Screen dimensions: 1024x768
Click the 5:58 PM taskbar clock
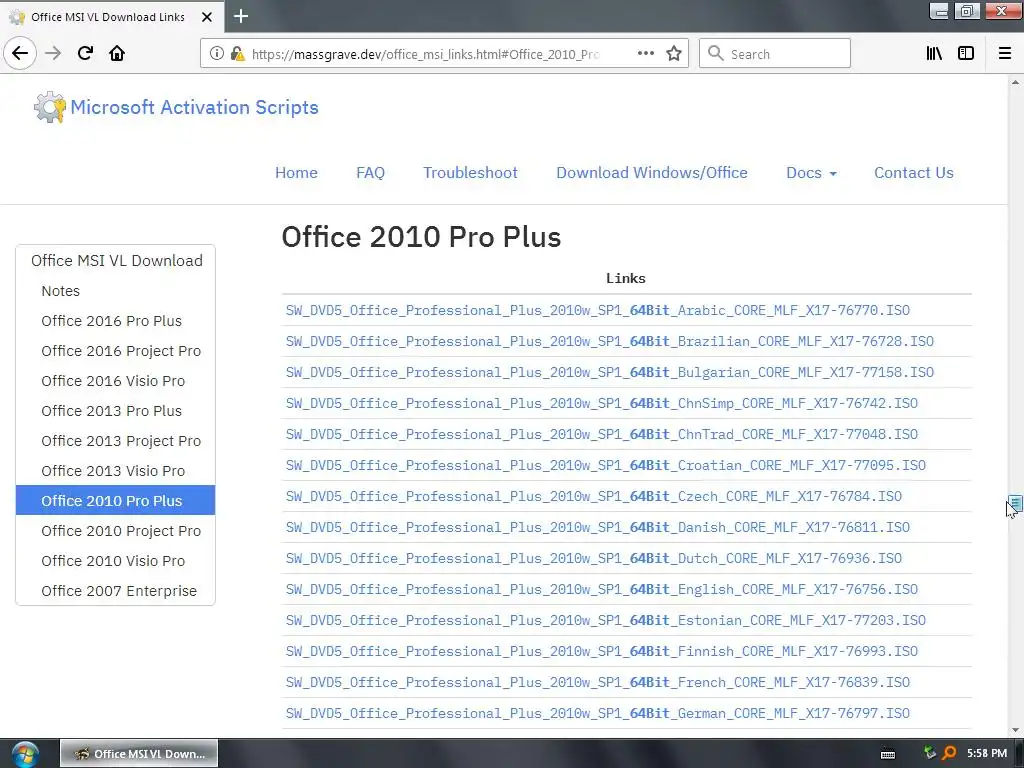(x=987, y=754)
